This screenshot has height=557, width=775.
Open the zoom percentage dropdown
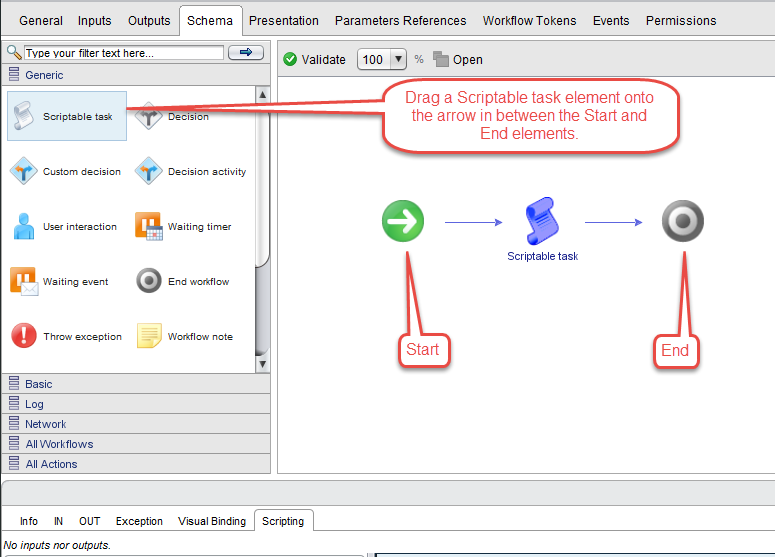tap(398, 60)
